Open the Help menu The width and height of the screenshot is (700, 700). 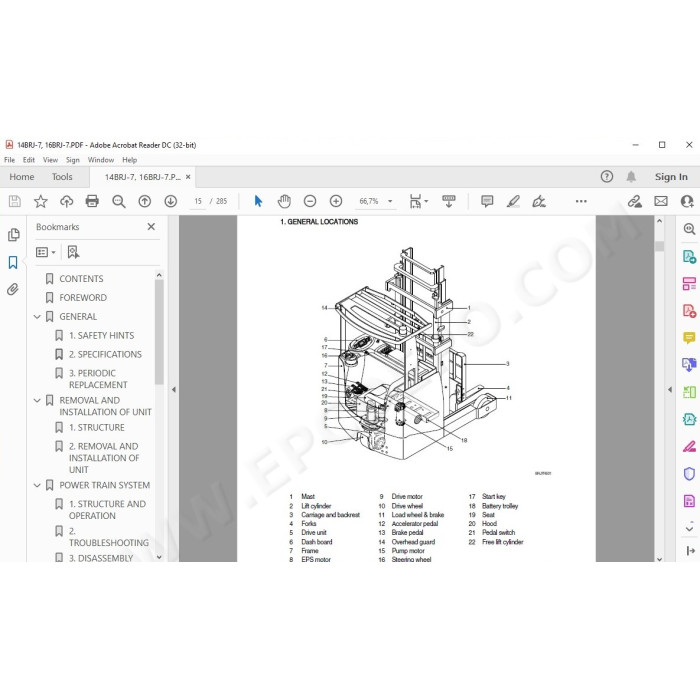pos(129,160)
